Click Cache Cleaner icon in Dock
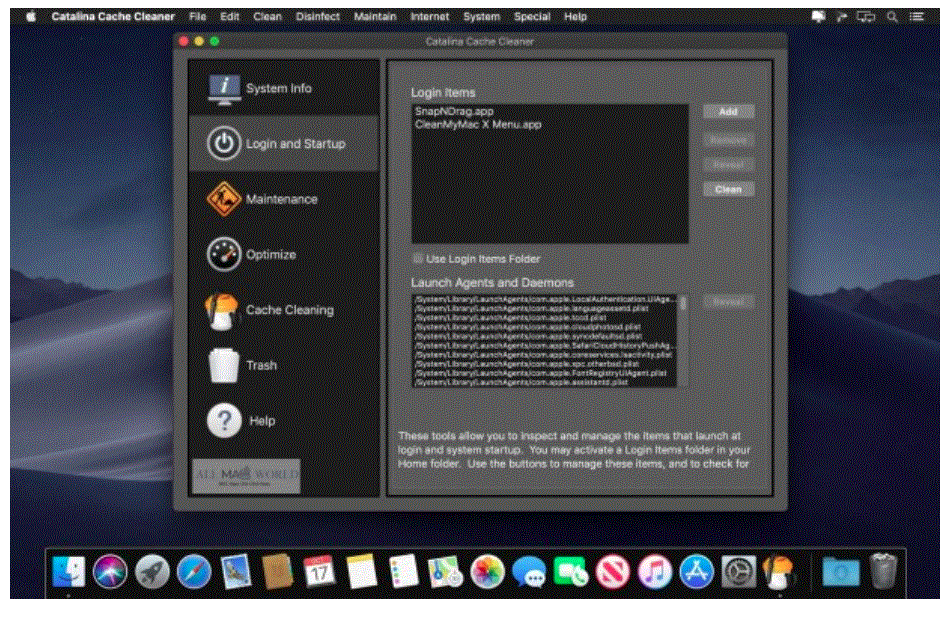This screenshot has height=622, width=948. (x=780, y=572)
